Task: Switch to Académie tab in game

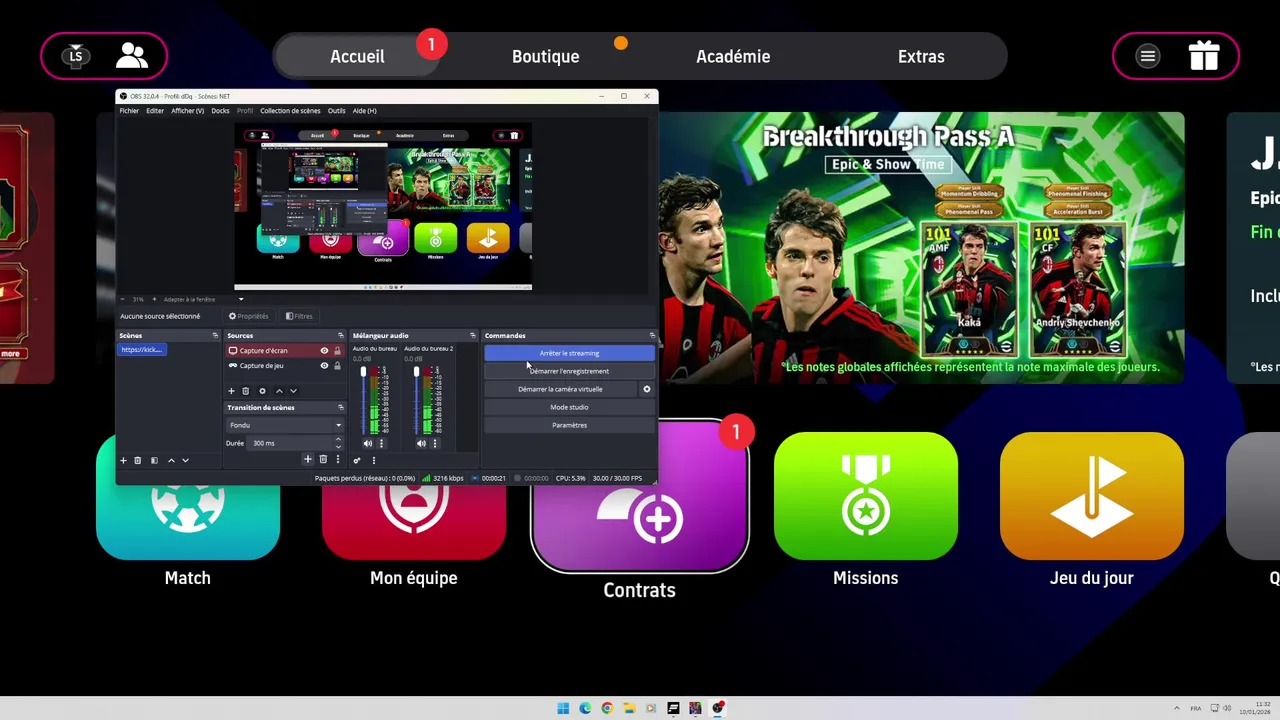Action: click(733, 57)
